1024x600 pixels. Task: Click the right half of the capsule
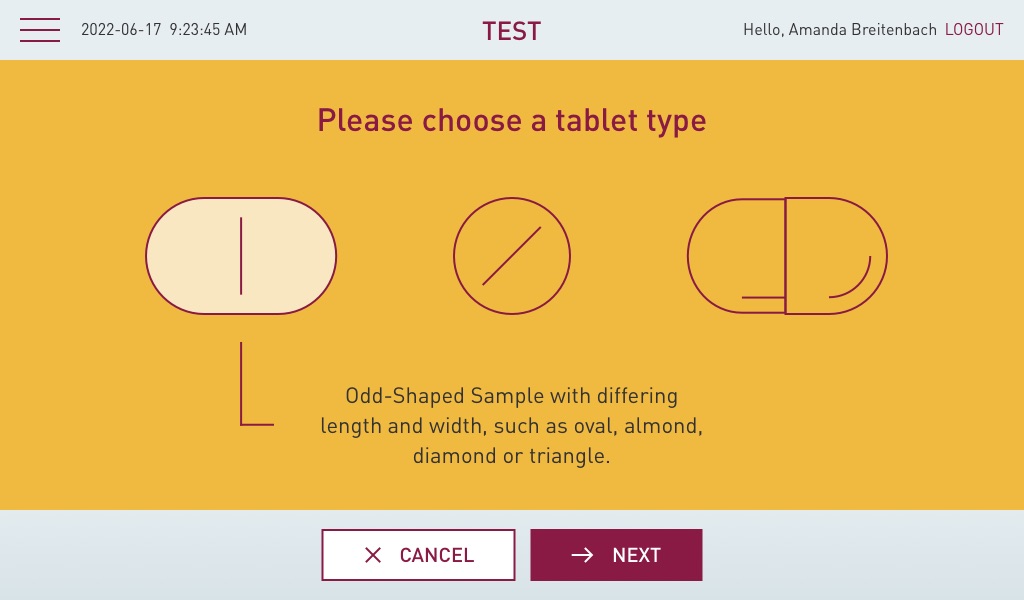pos(836,256)
